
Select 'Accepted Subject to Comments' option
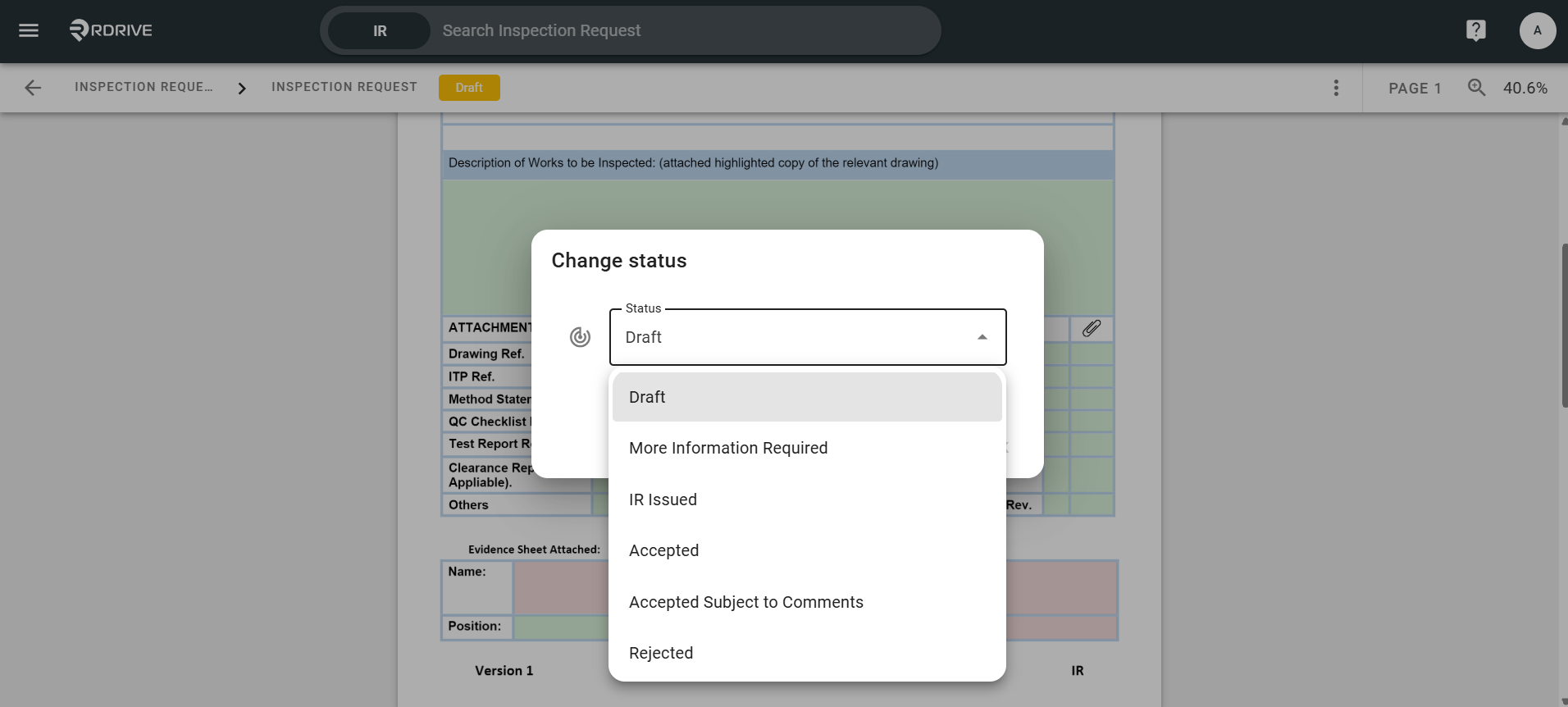click(x=807, y=602)
